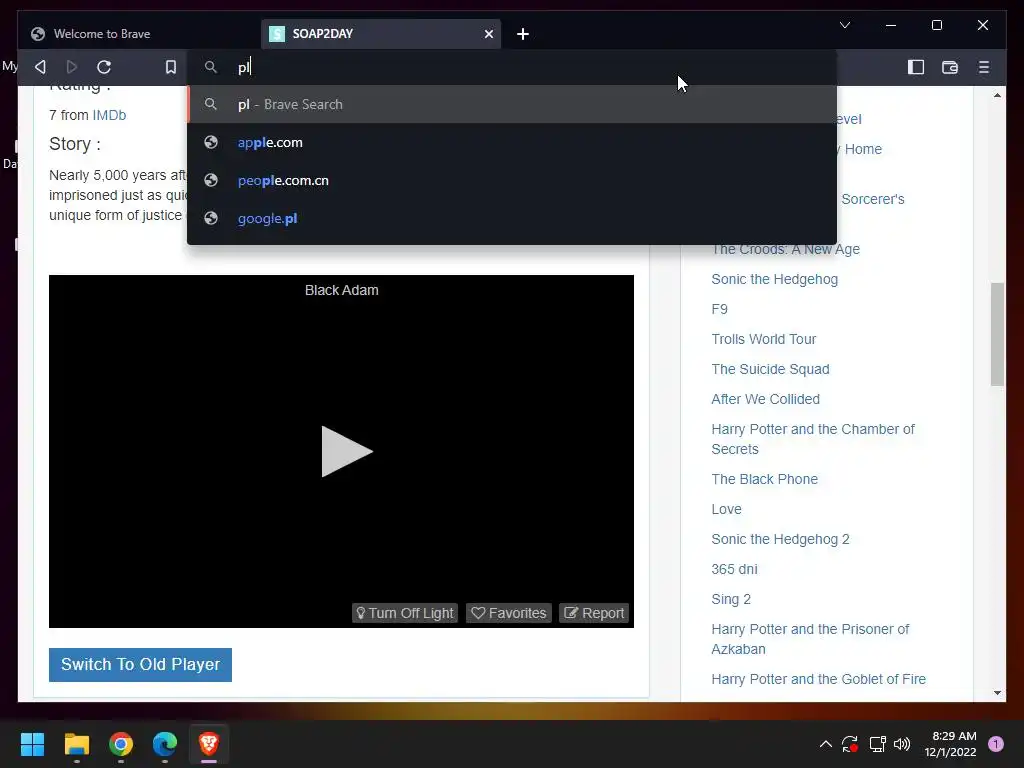Open the Sing 2 link

731,599
